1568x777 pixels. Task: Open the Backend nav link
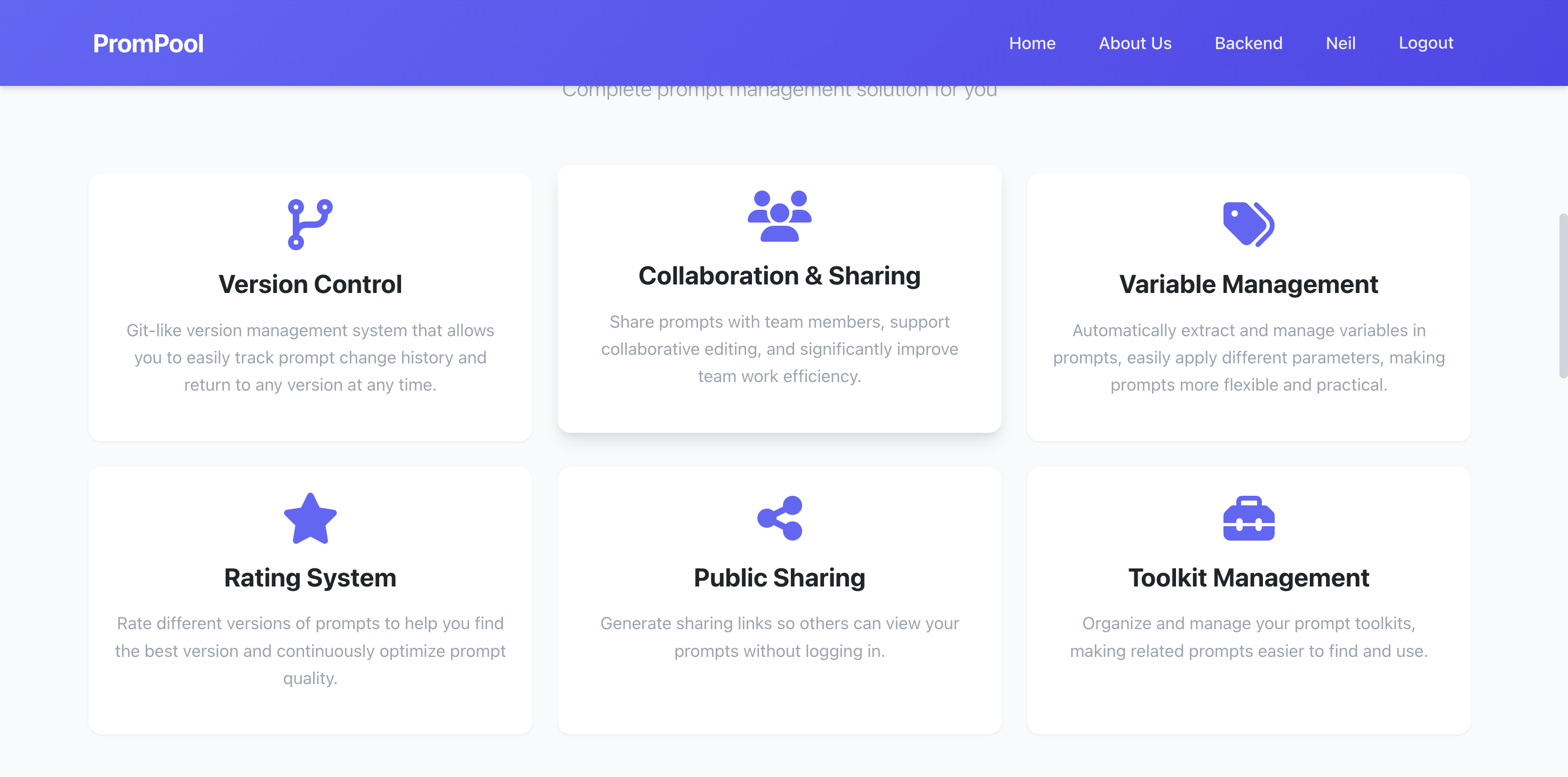(1248, 43)
